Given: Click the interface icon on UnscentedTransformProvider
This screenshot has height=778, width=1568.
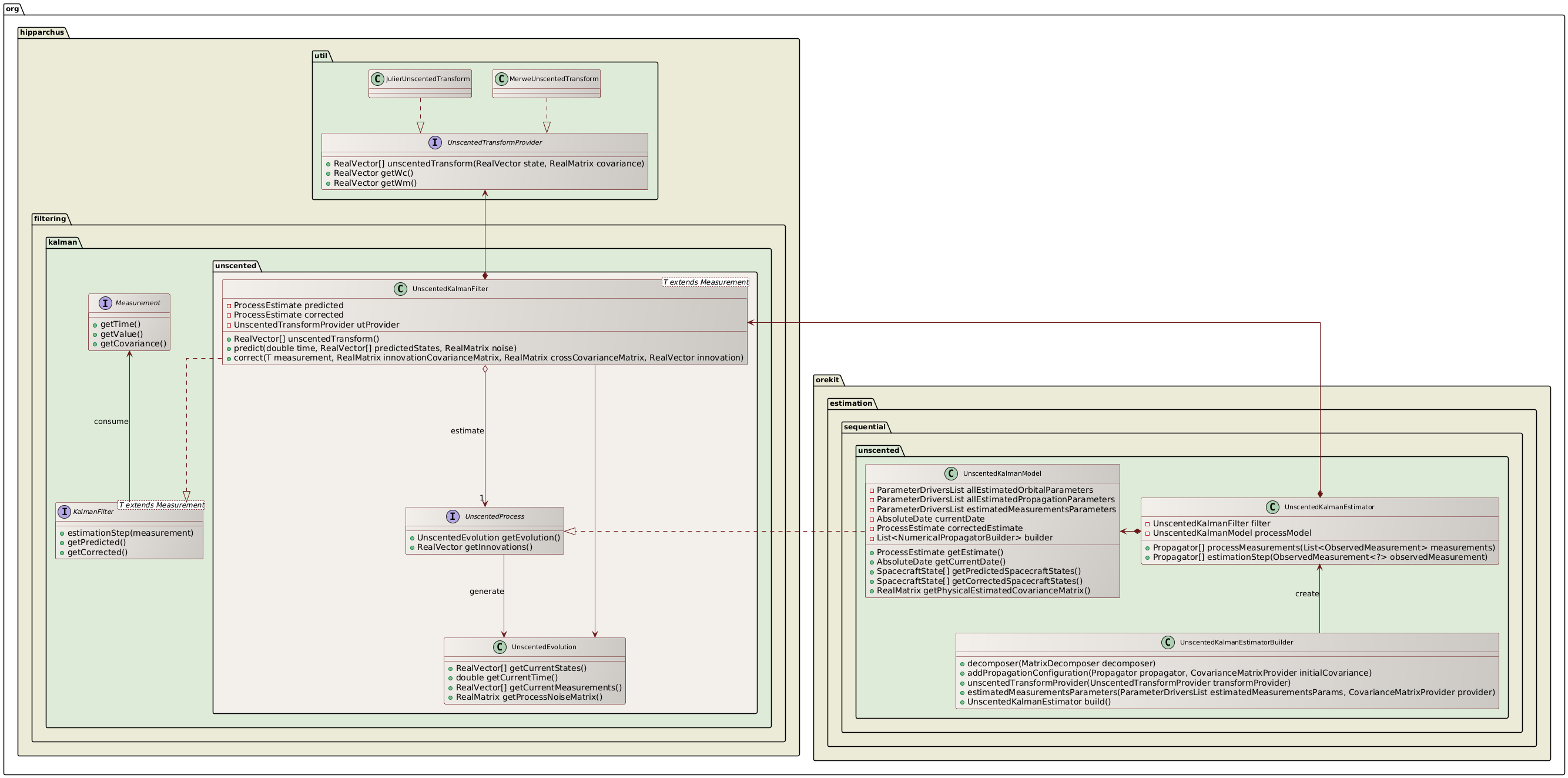Looking at the screenshot, I should [x=436, y=142].
